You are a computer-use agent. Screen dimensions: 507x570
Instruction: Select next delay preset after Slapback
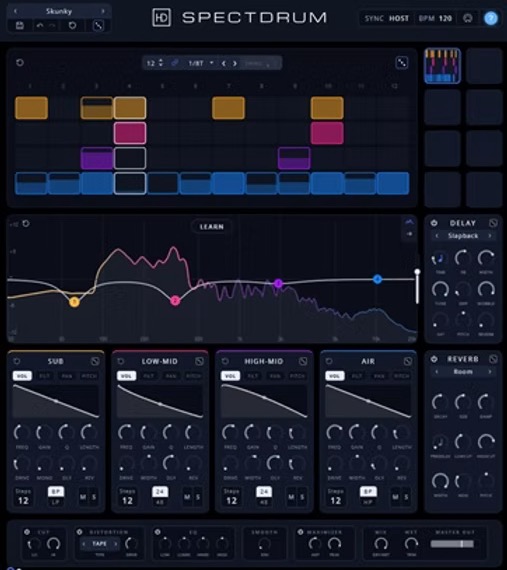[490, 236]
